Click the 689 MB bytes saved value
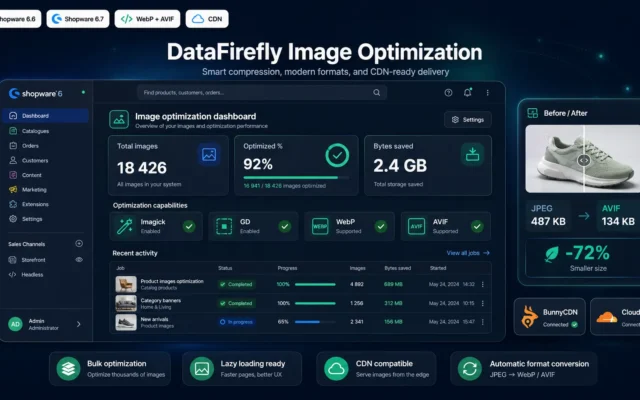Screen dimensions: 640x400 coord(393,284)
